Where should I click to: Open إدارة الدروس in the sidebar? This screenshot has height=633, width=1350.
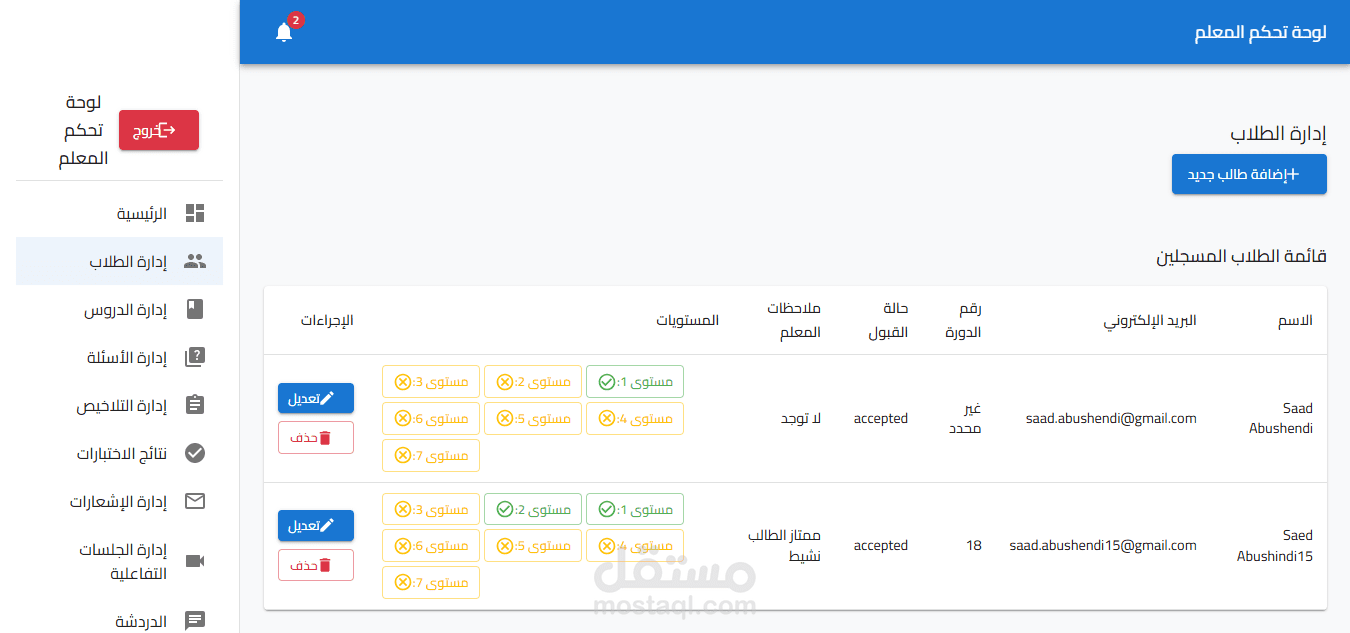point(119,309)
